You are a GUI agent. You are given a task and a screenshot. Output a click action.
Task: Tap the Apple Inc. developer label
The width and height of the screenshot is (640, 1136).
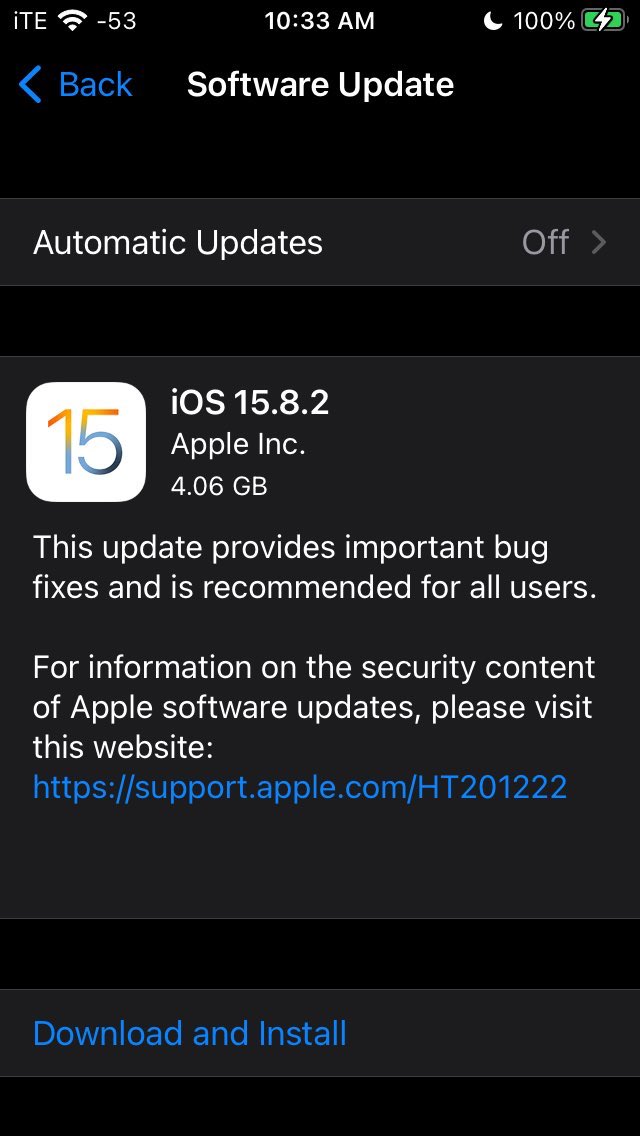click(x=238, y=444)
